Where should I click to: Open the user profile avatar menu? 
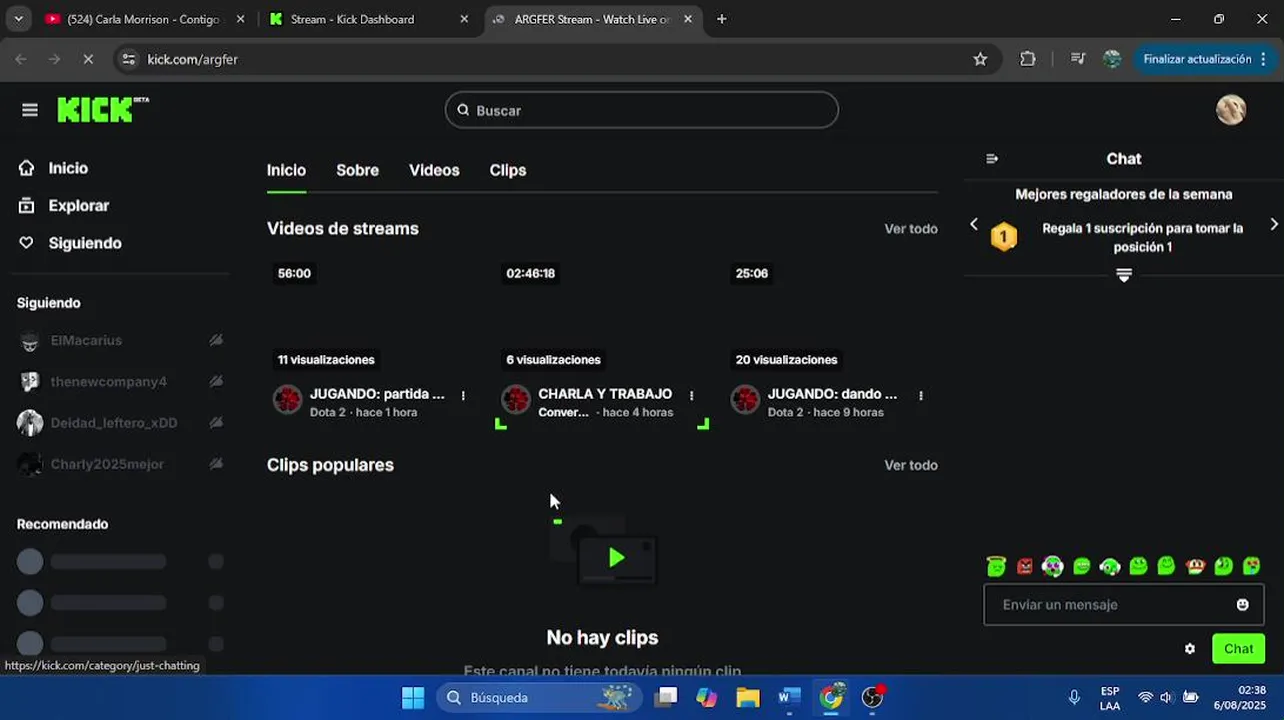click(1231, 110)
